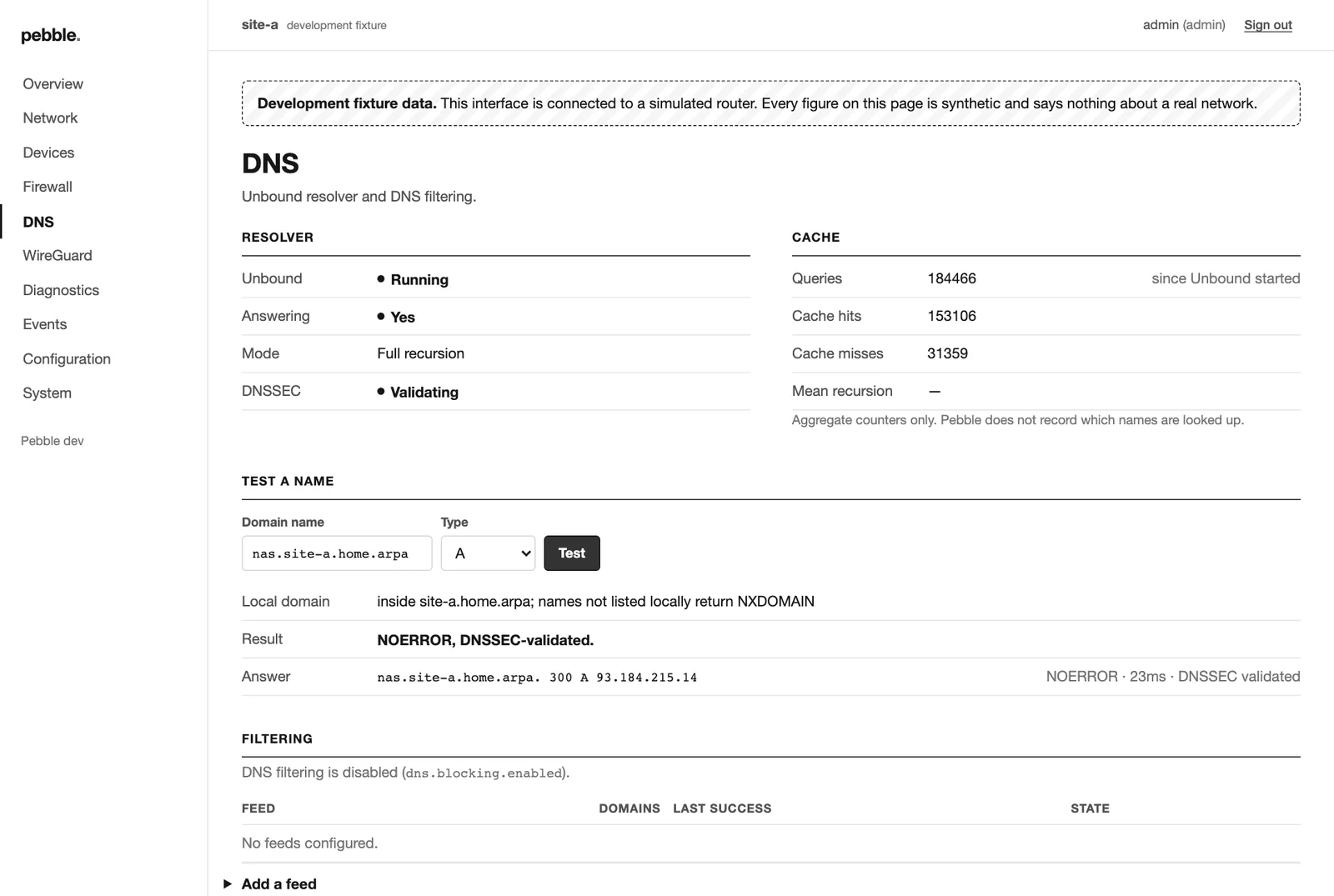Click the Sign out link
The width and height of the screenshot is (1334, 896).
tap(1268, 25)
